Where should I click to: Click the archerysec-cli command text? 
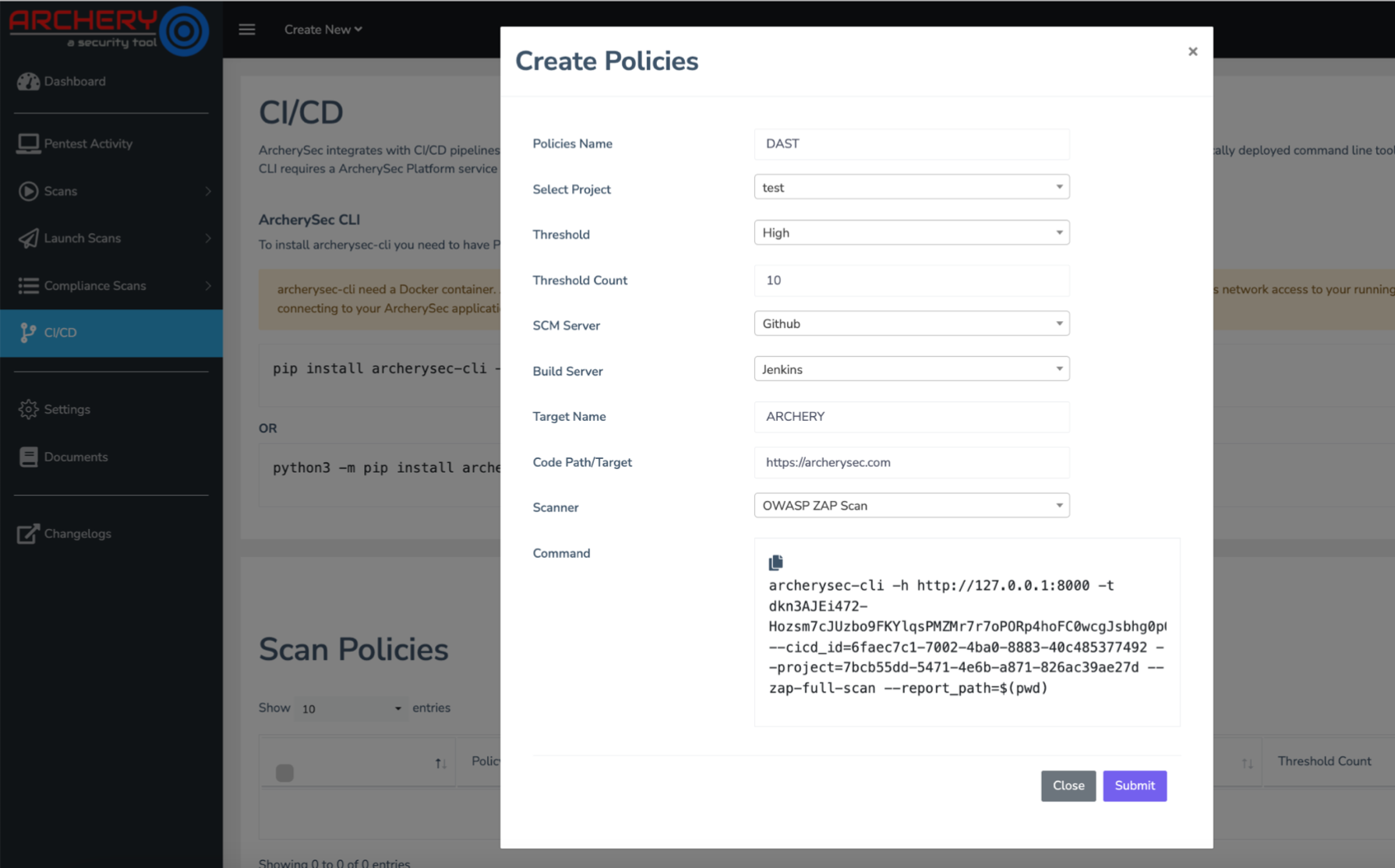point(966,637)
